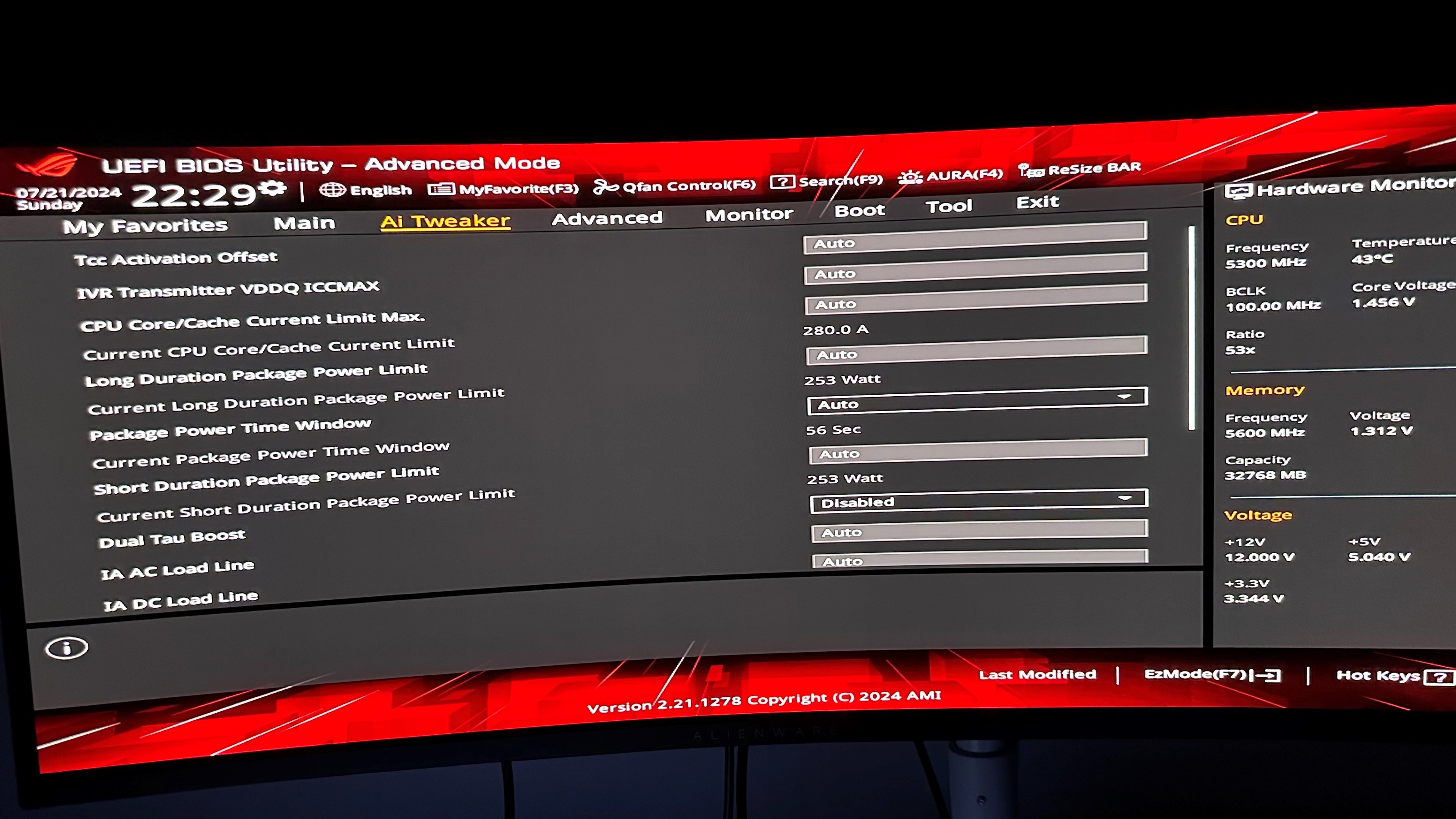Click the ReSize BAR icon
The width and height of the screenshot is (1456, 819).
coord(1031,171)
